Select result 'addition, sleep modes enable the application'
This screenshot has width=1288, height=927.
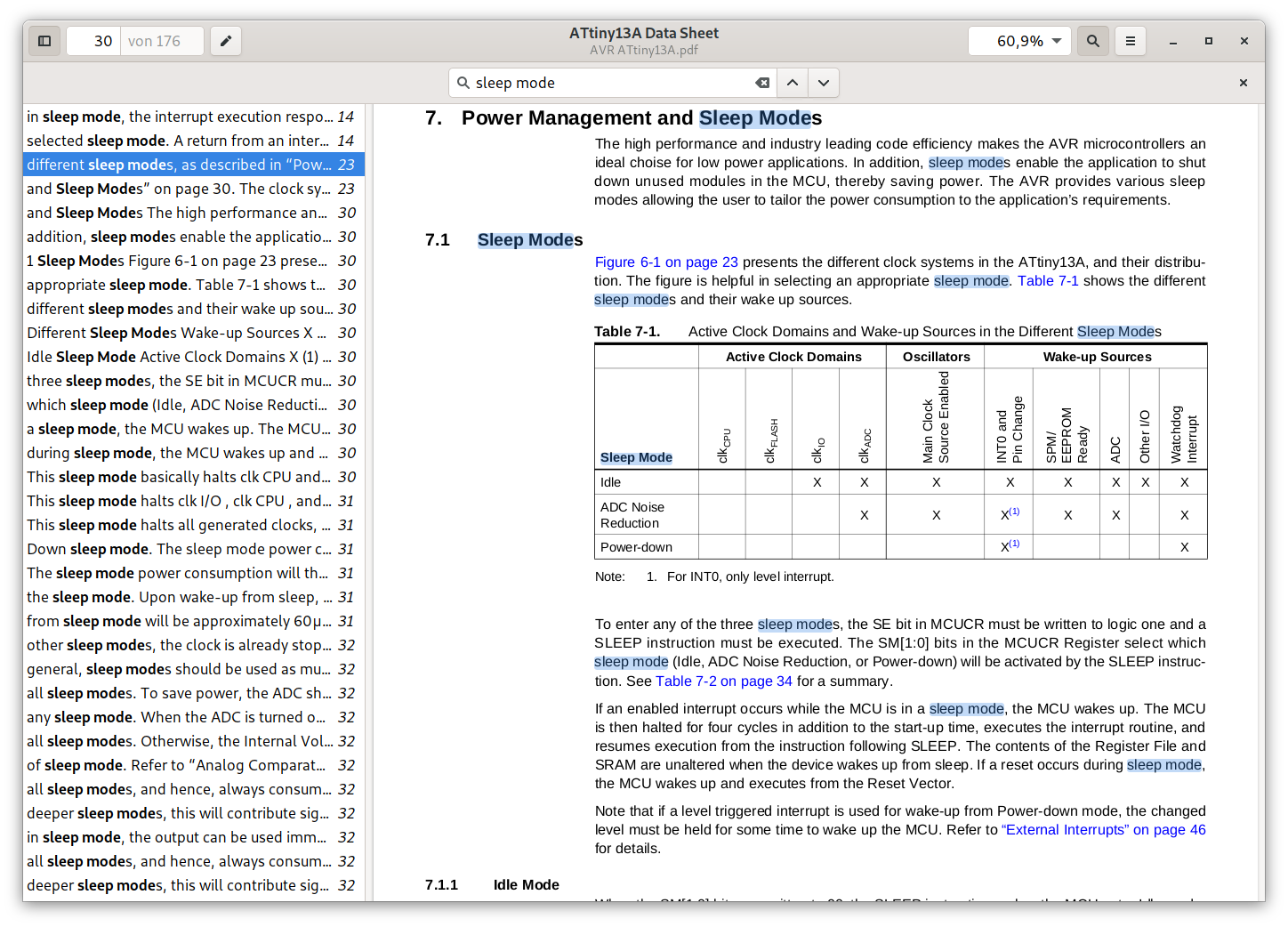[194, 237]
